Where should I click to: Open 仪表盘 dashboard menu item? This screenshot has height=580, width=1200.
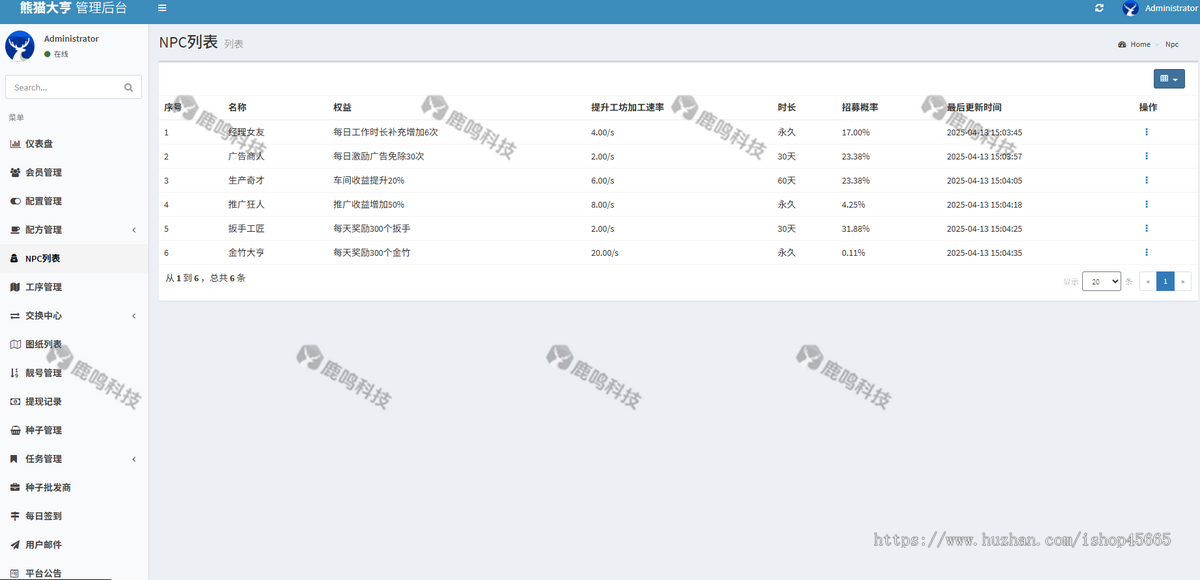(x=74, y=144)
